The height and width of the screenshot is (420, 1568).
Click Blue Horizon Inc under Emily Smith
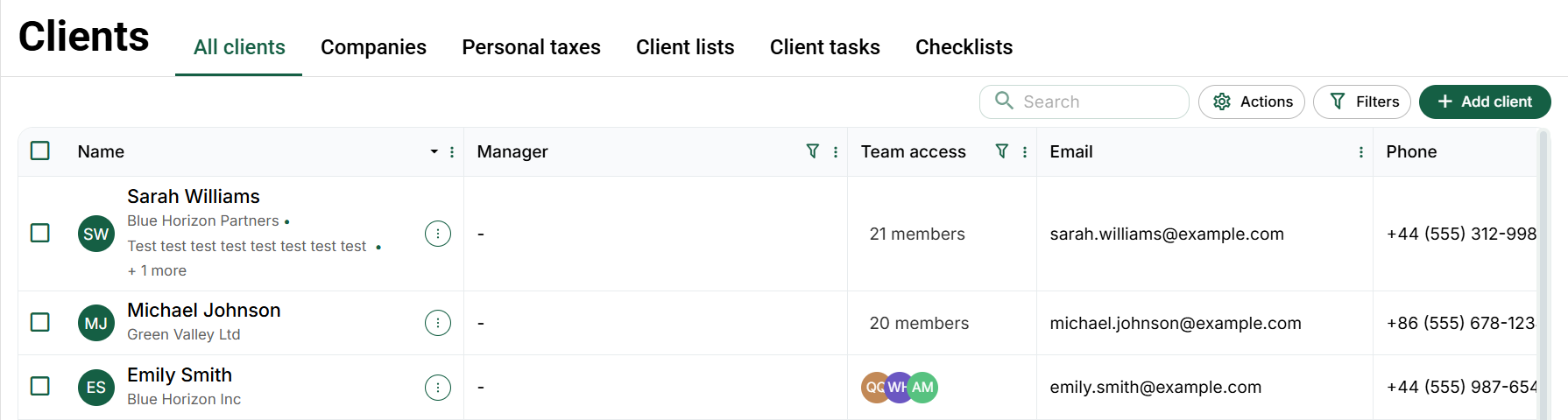[x=184, y=399]
